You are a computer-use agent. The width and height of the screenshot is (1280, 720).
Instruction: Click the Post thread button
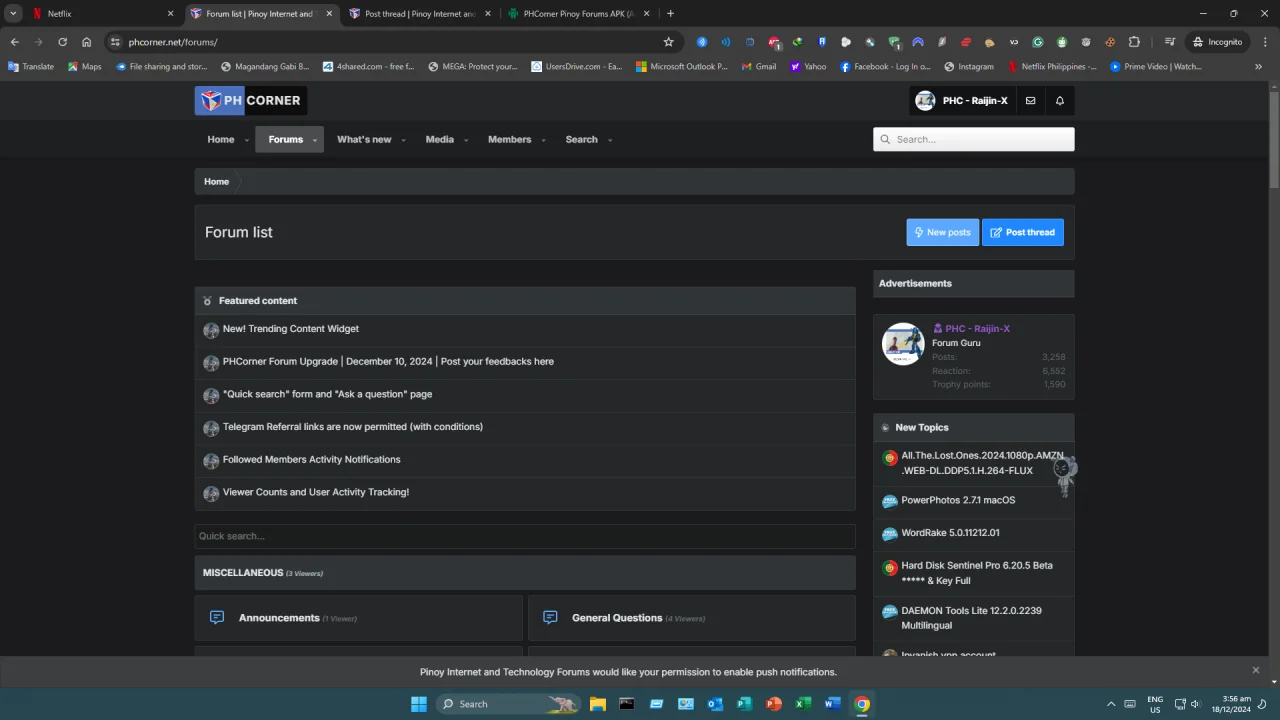(x=1023, y=232)
